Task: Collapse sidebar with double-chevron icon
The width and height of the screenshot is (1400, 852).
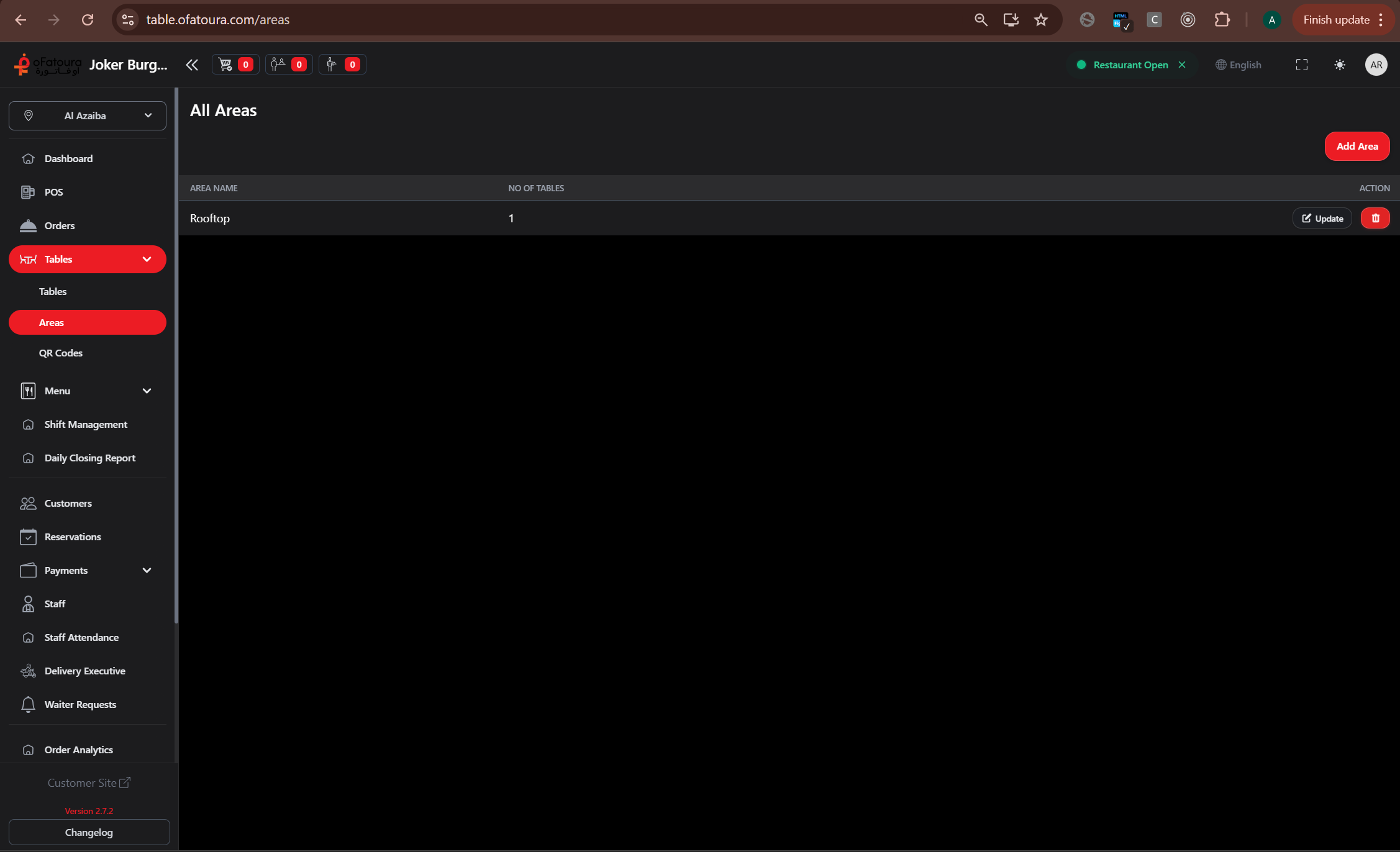Action: click(192, 65)
